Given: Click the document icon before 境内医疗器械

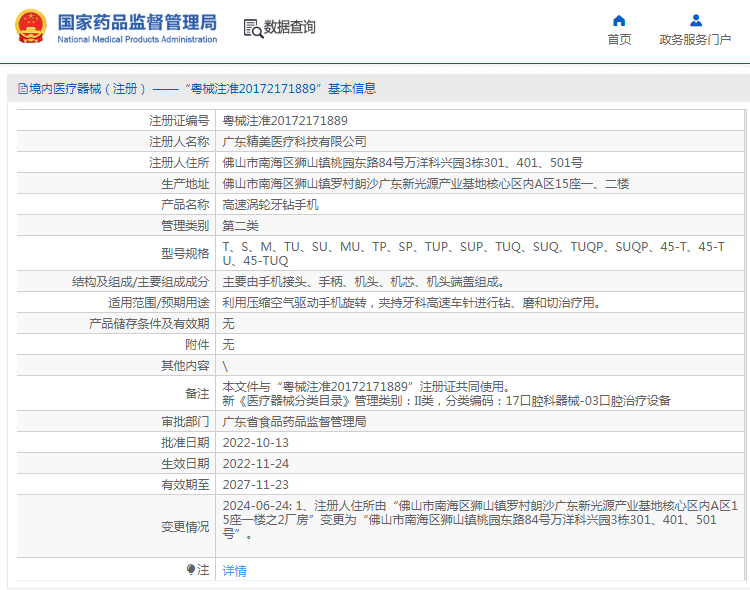Looking at the screenshot, I should click(x=22, y=89).
